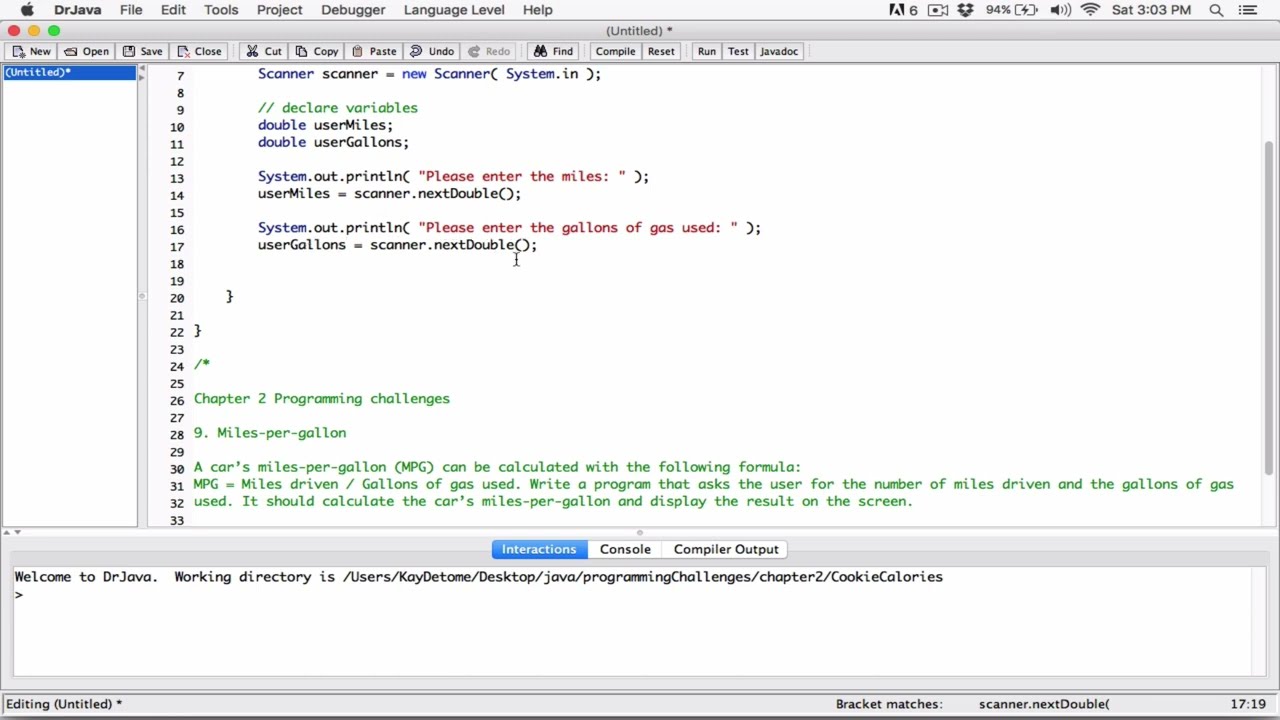The height and width of the screenshot is (720, 1280).
Task: Save the current file via toolbar
Action: tap(141, 51)
